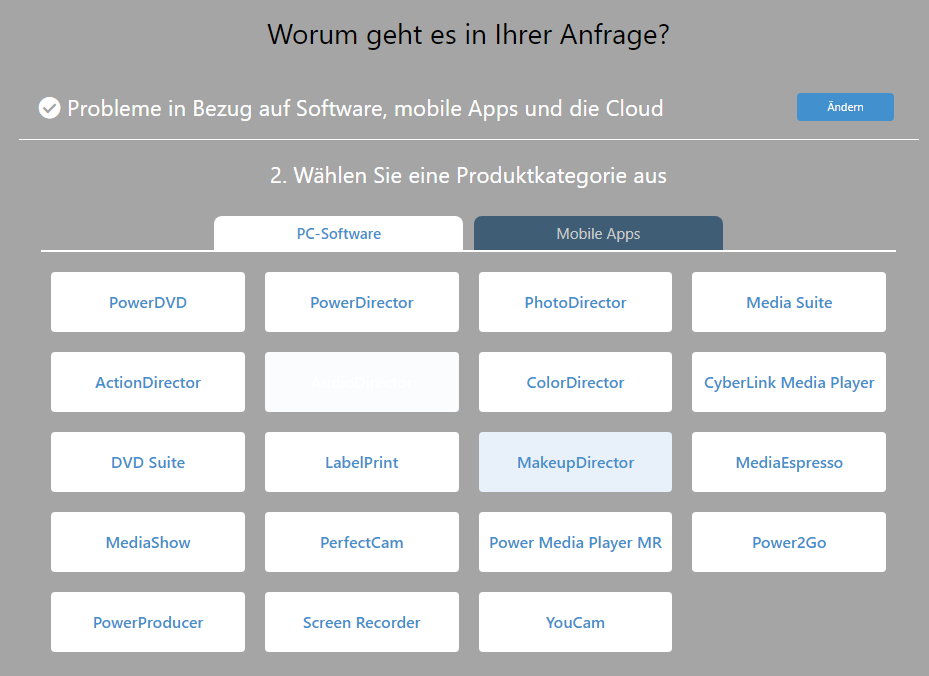Choose PowerDirector from the product list
Screen dimensions: 929x676
click(362, 302)
